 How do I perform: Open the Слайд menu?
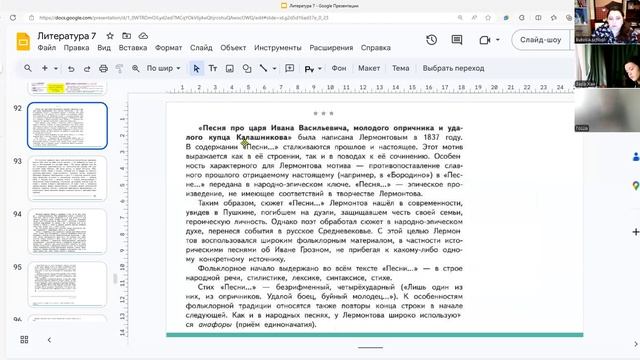[201, 48]
